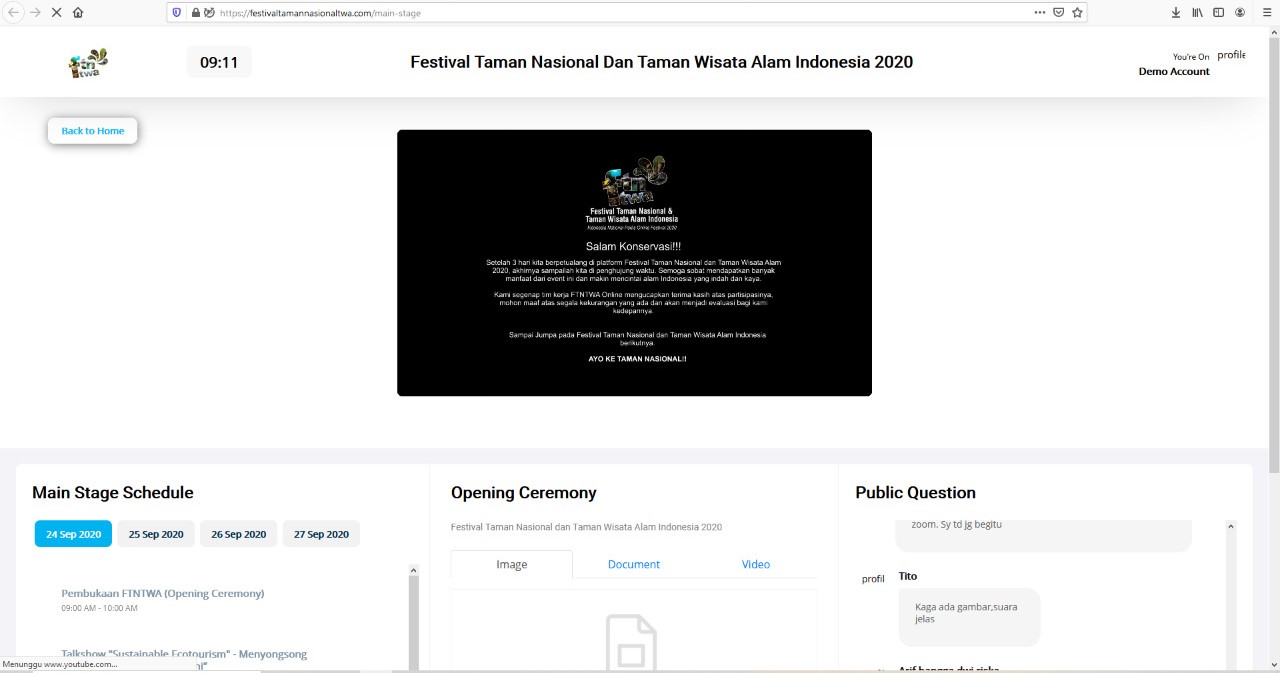
Task: Open the Firefox account icon
Action: (x=1240, y=13)
